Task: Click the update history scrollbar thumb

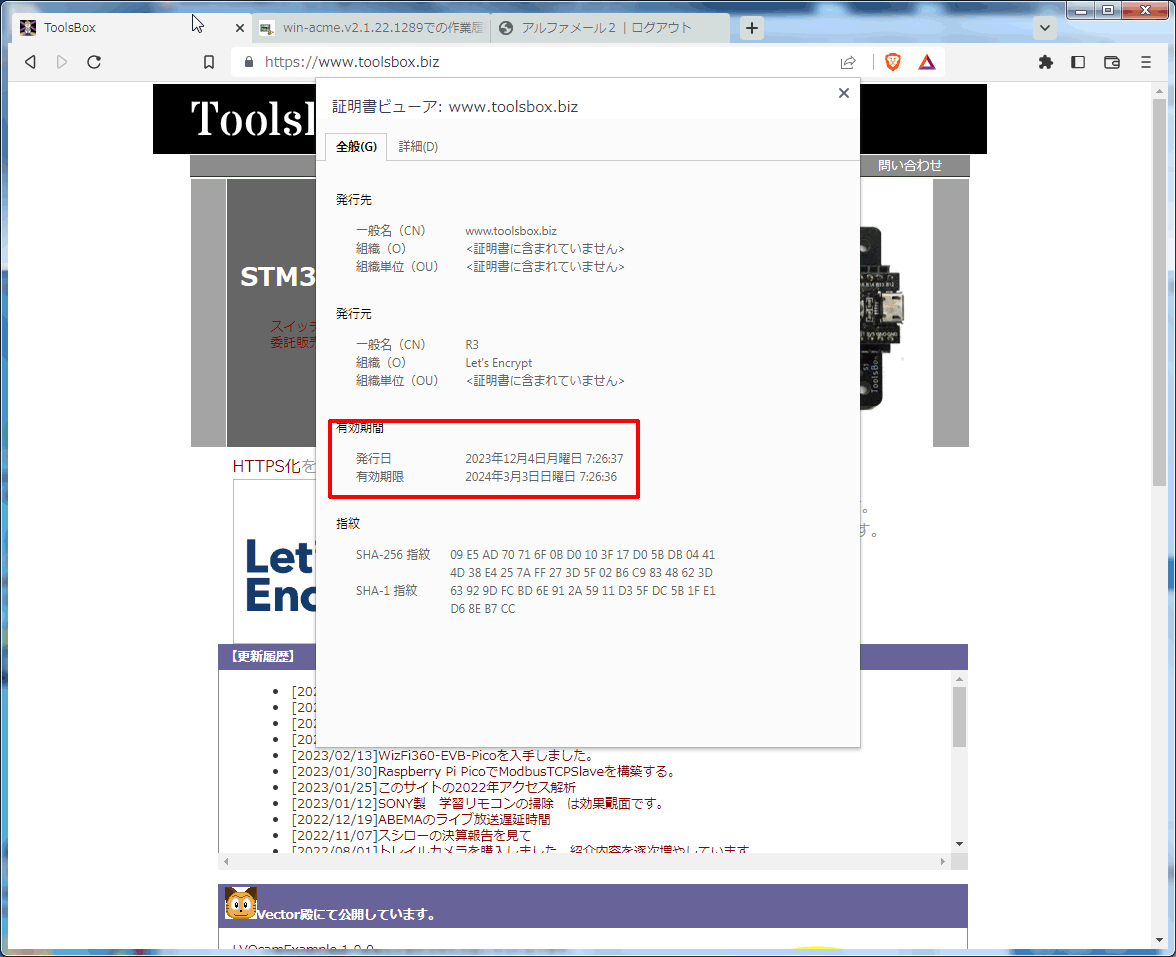Action: [959, 717]
